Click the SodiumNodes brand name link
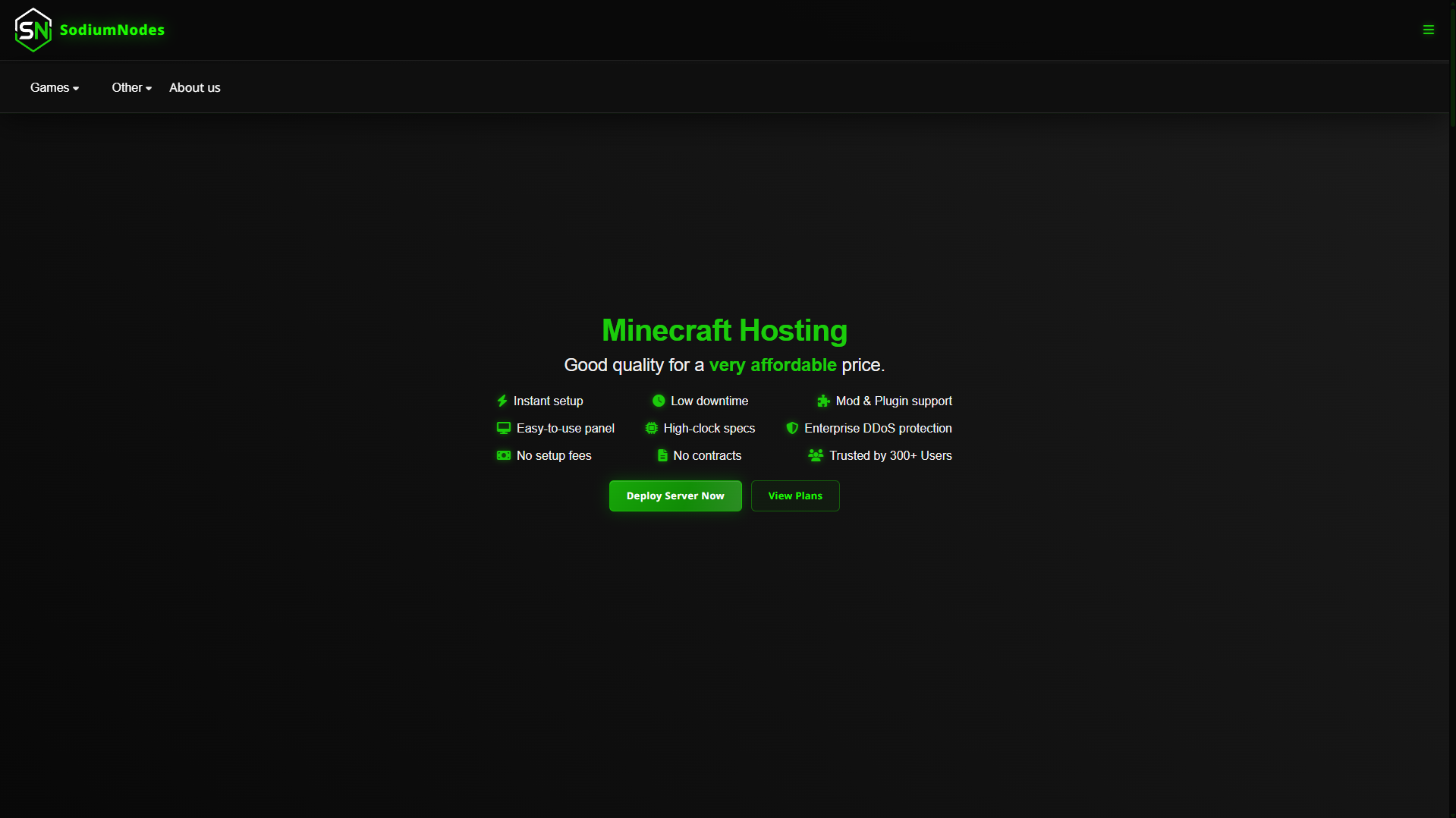The width and height of the screenshot is (1456, 818). [112, 30]
